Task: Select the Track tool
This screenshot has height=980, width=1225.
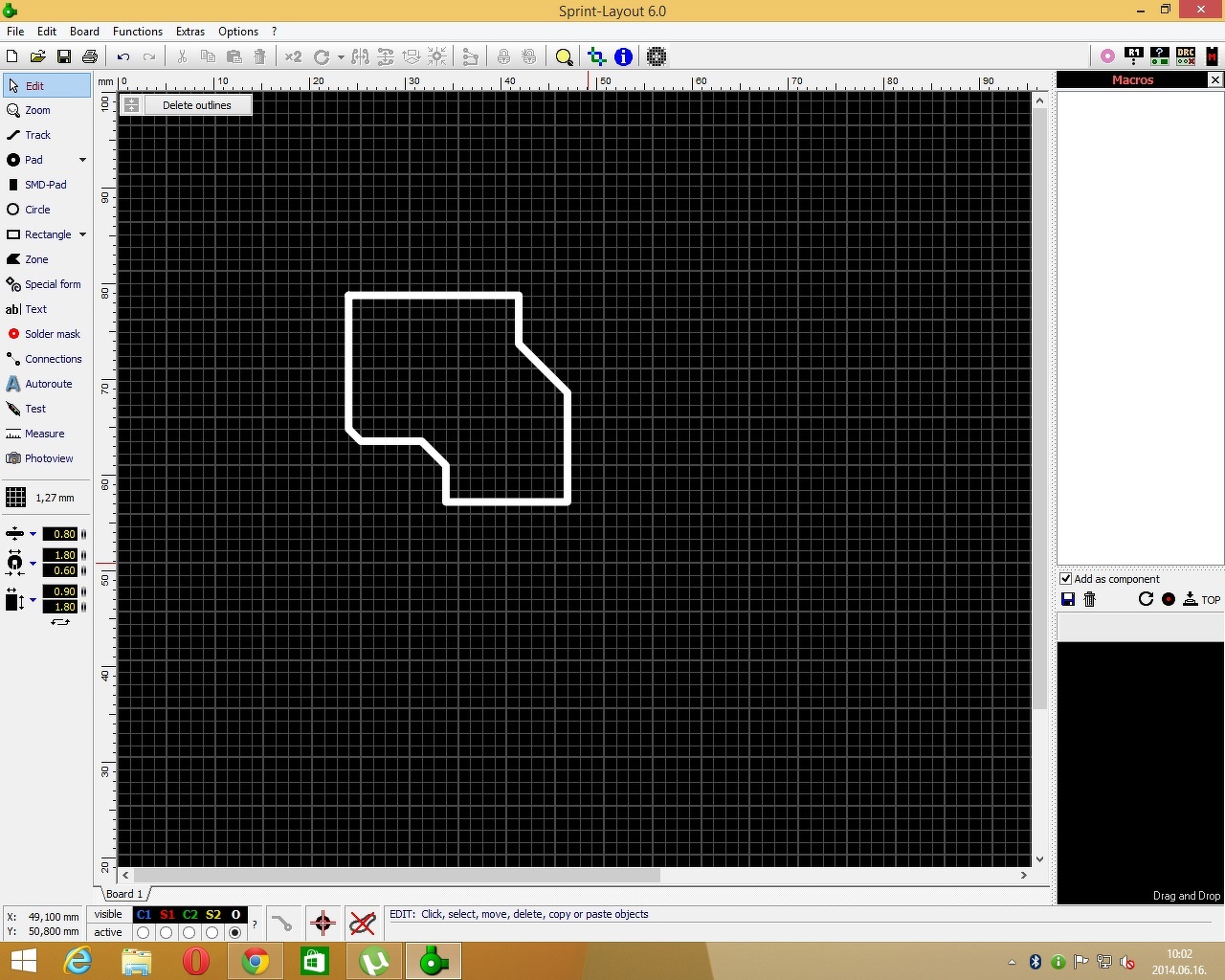Action: 47,135
